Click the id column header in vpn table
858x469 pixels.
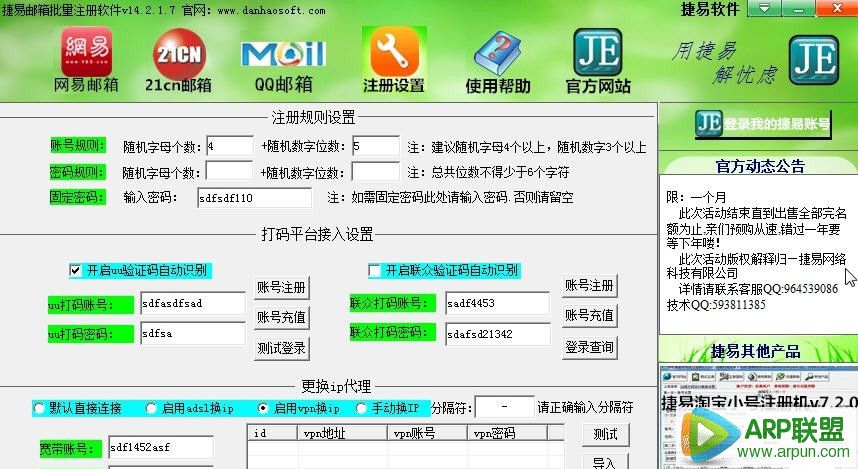(x=273, y=433)
